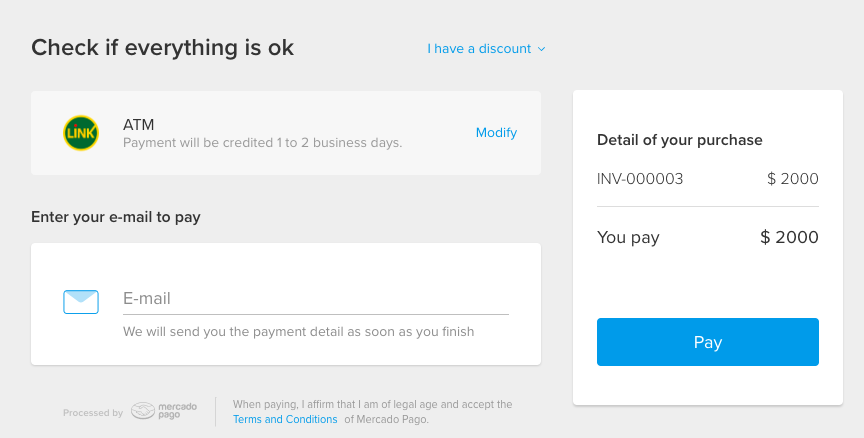Select the INV-000003 invoice item
The height and width of the screenshot is (438, 864).
(x=640, y=179)
